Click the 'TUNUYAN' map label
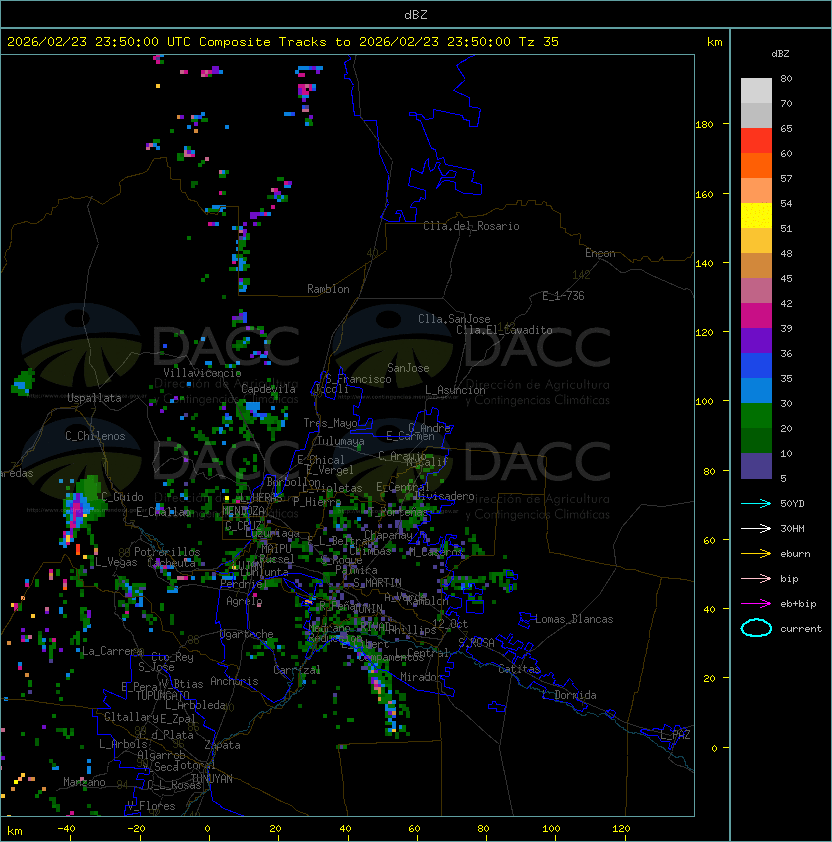This screenshot has width=832, height=842. pos(212,779)
